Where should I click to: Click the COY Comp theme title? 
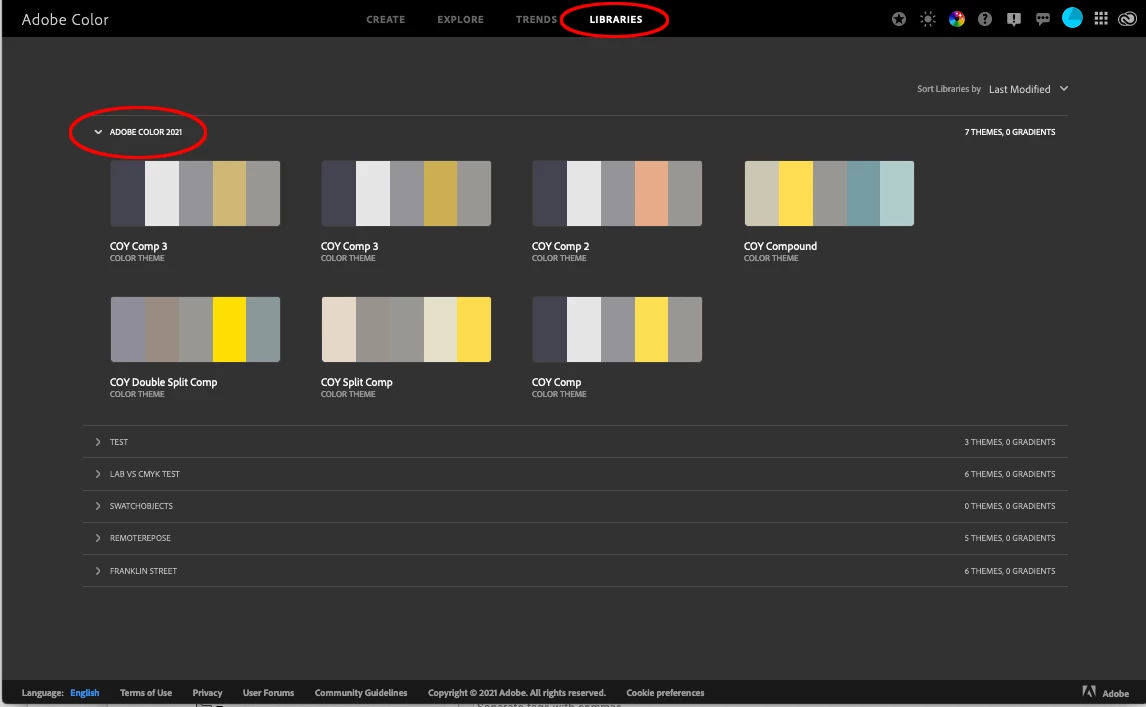click(x=556, y=382)
